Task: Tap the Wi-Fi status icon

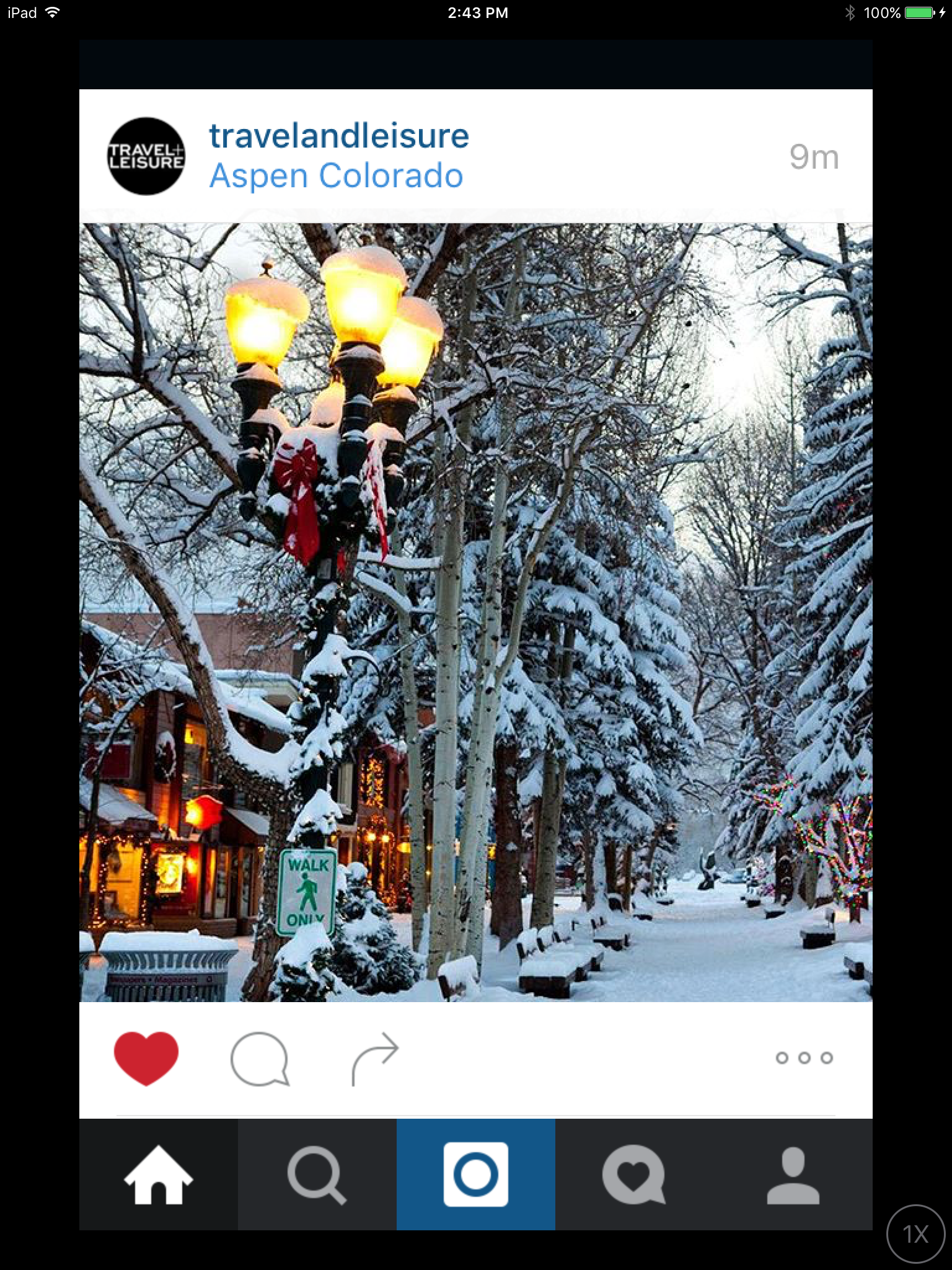Action: [53, 12]
